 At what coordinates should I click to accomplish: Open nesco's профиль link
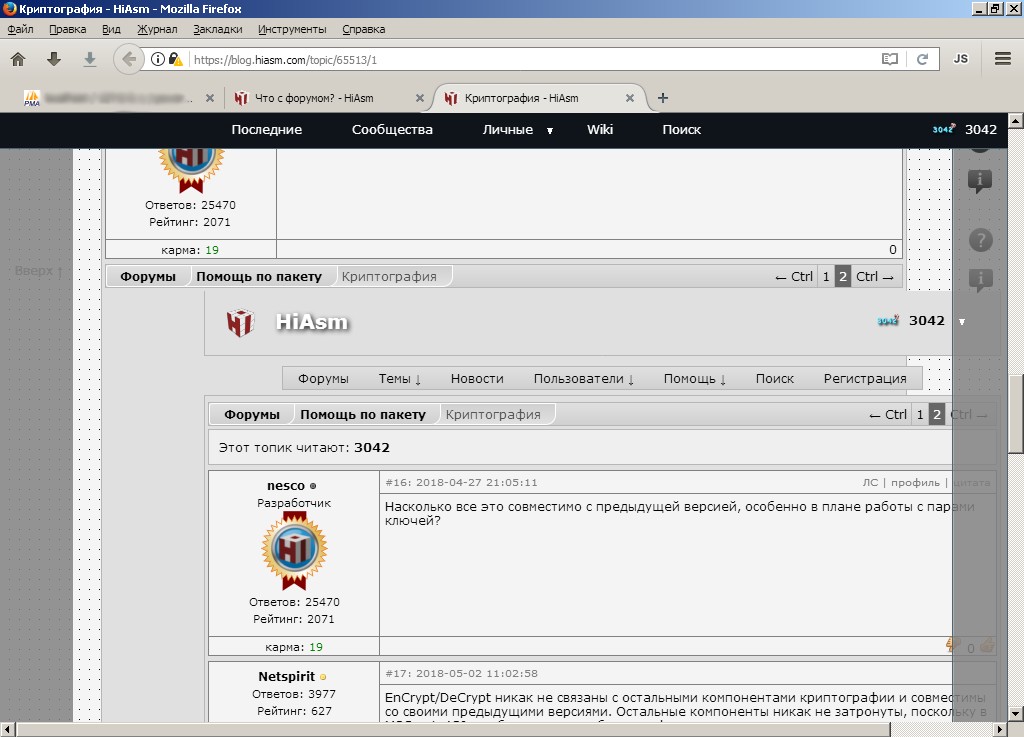point(914,483)
